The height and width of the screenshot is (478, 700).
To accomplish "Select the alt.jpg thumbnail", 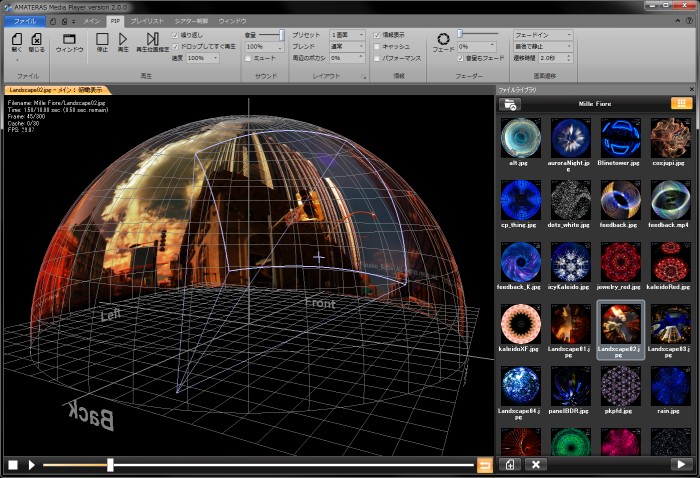I will click(521, 137).
